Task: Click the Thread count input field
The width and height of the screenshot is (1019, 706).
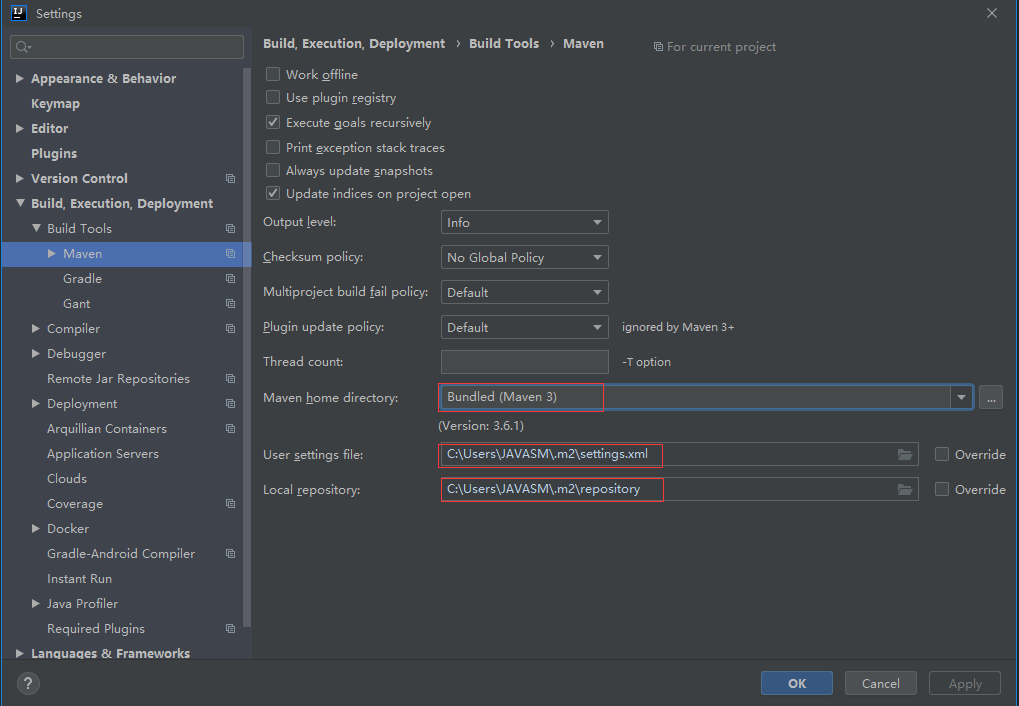Action: (524, 362)
